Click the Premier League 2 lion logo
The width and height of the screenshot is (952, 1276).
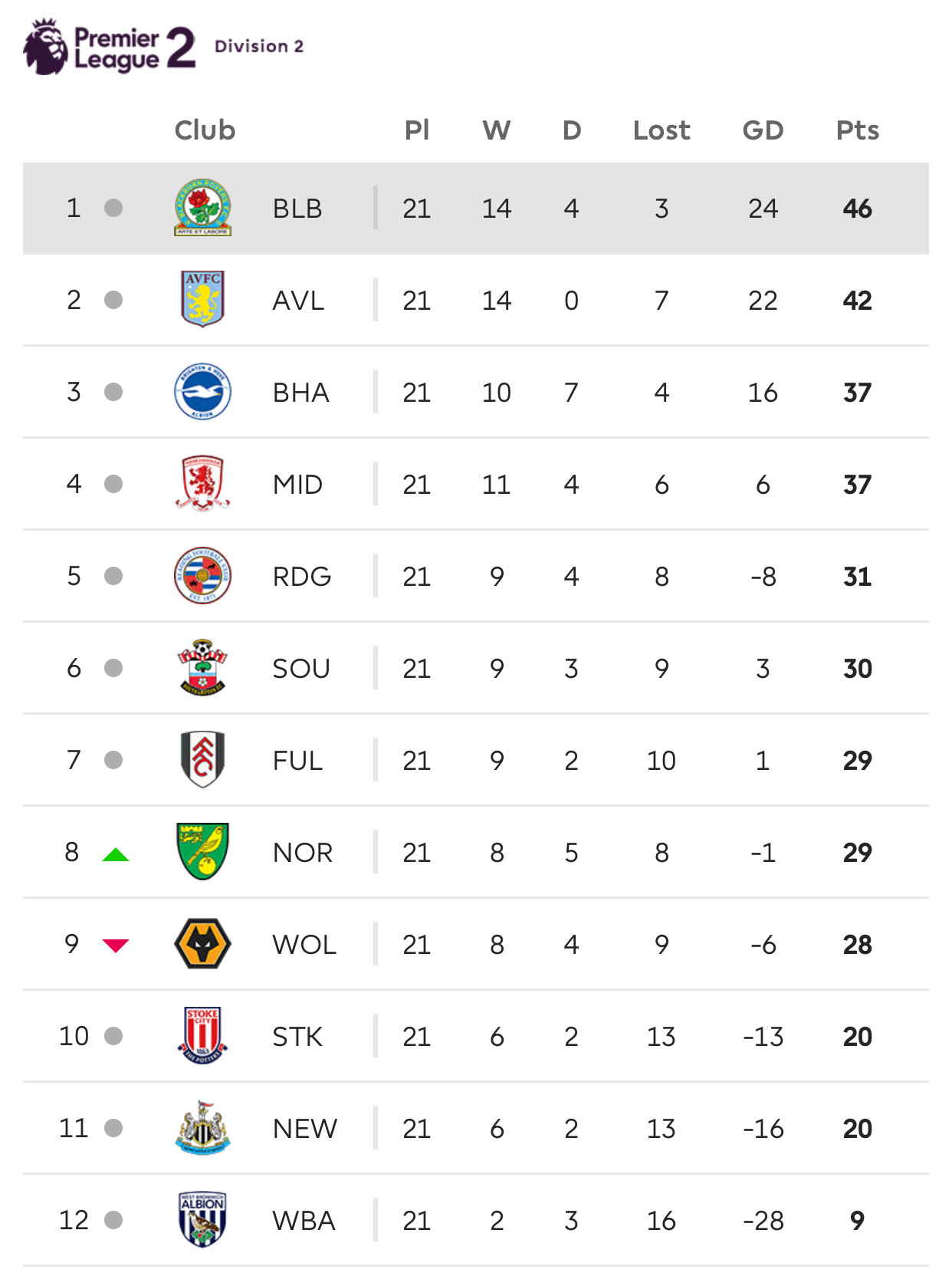pos(46,47)
